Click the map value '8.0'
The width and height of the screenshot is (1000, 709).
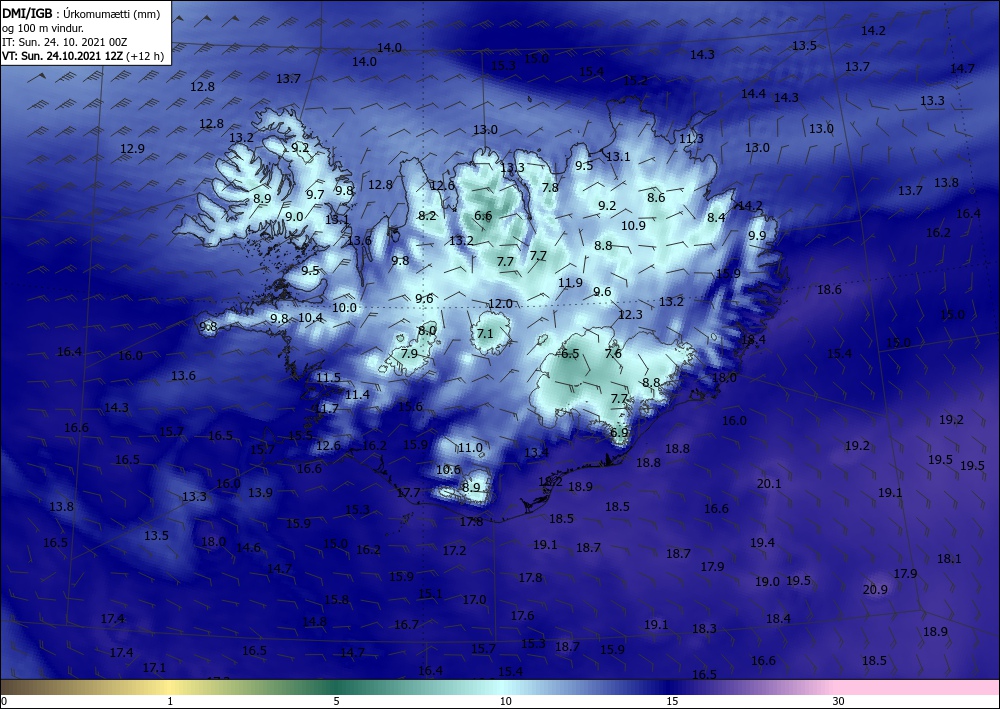pos(427,330)
